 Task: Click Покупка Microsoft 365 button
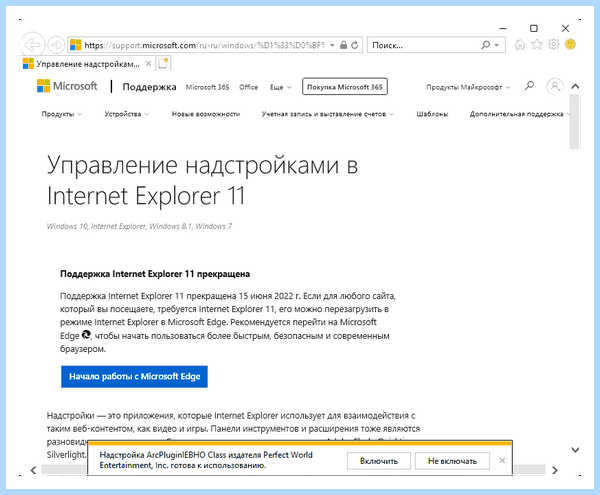coord(345,87)
